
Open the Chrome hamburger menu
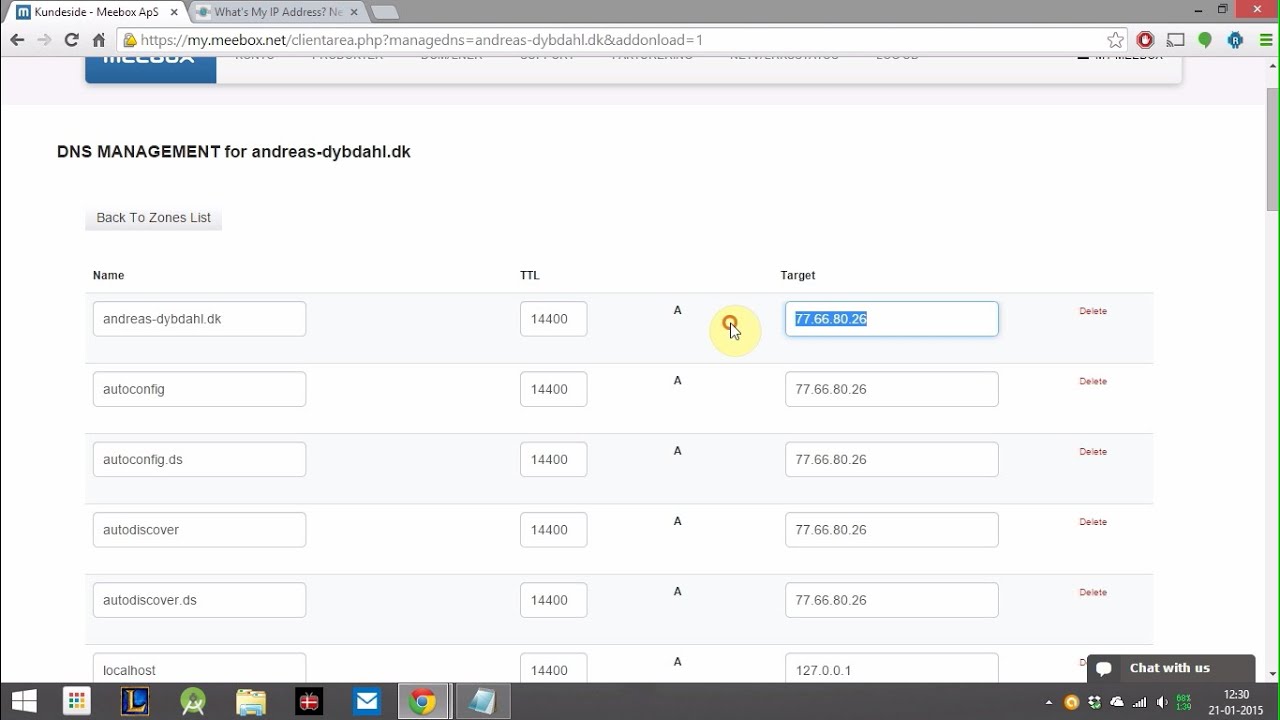pos(1264,40)
